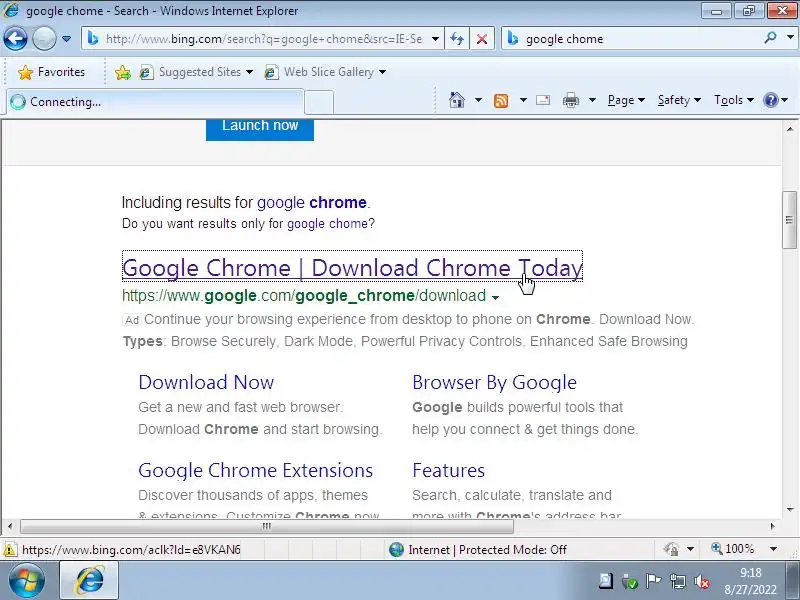Click the network tray icon
Viewport: 800px width, 600px height.
tap(678, 581)
